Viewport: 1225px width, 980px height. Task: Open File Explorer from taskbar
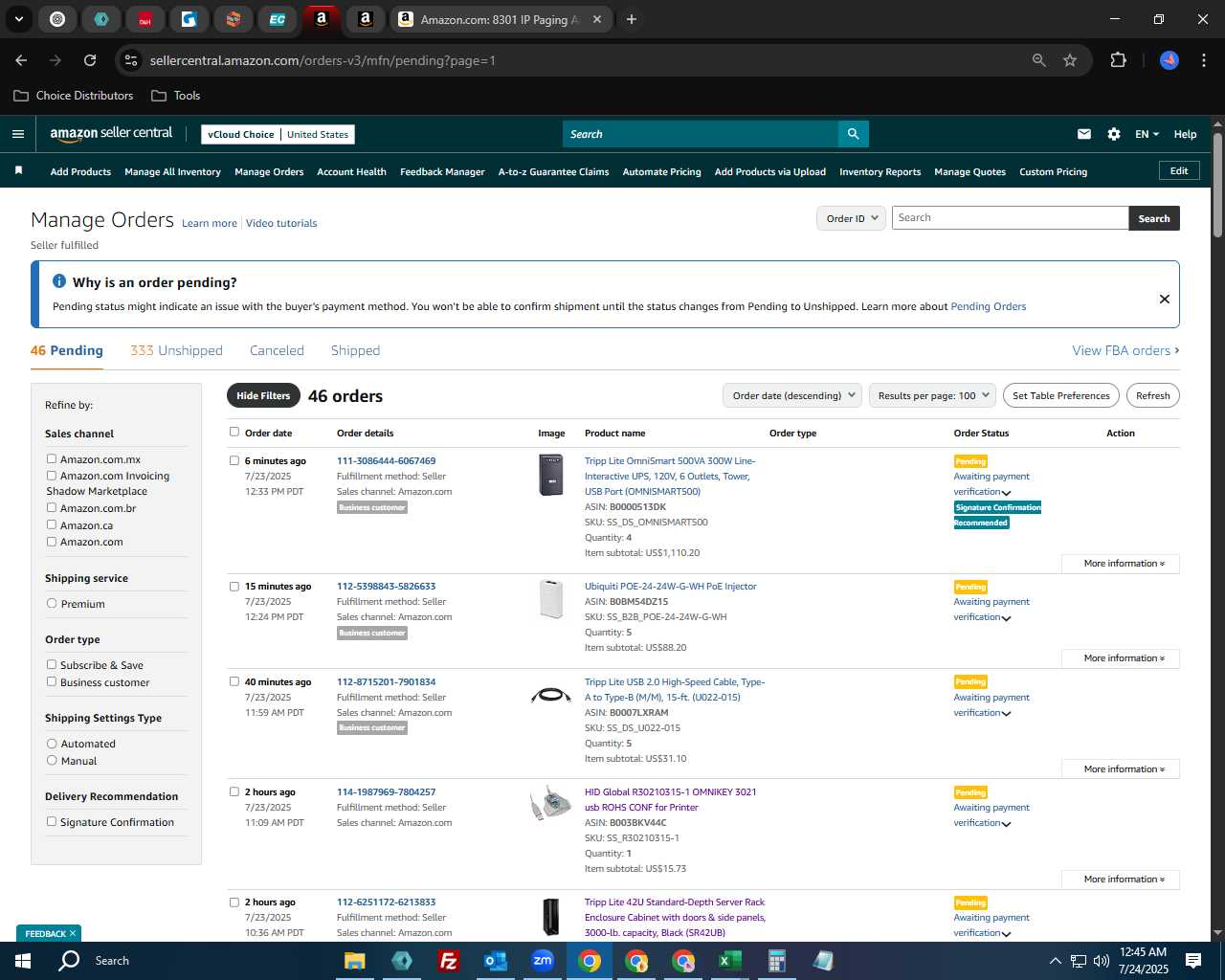point(355,961)
